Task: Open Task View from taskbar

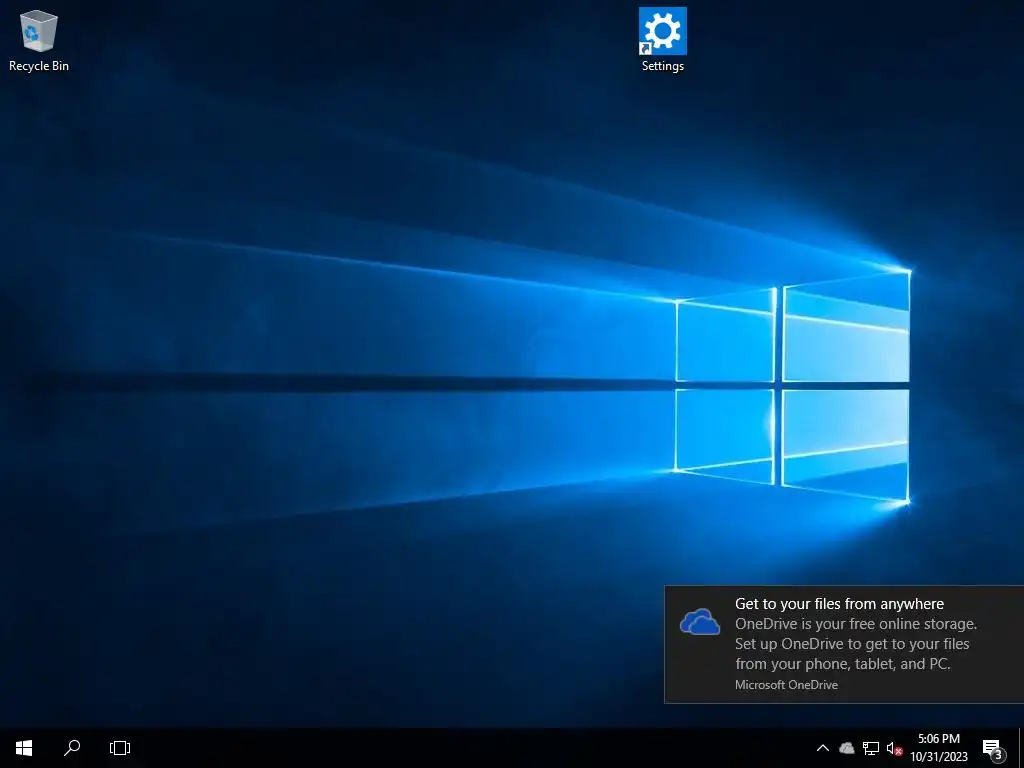Action: (x=120, y=748)
